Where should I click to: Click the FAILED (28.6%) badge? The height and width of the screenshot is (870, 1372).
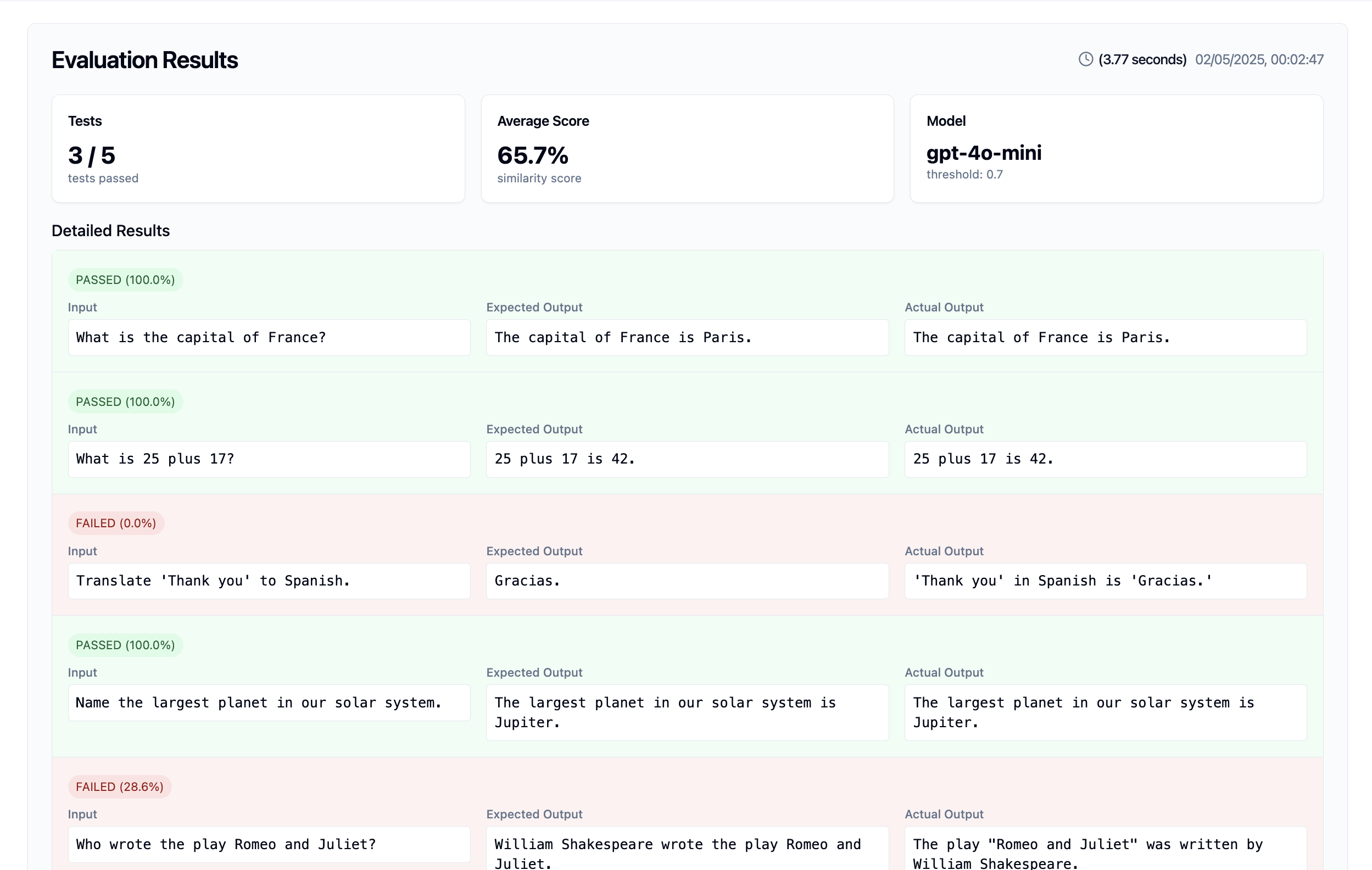(x=120, y=787)
